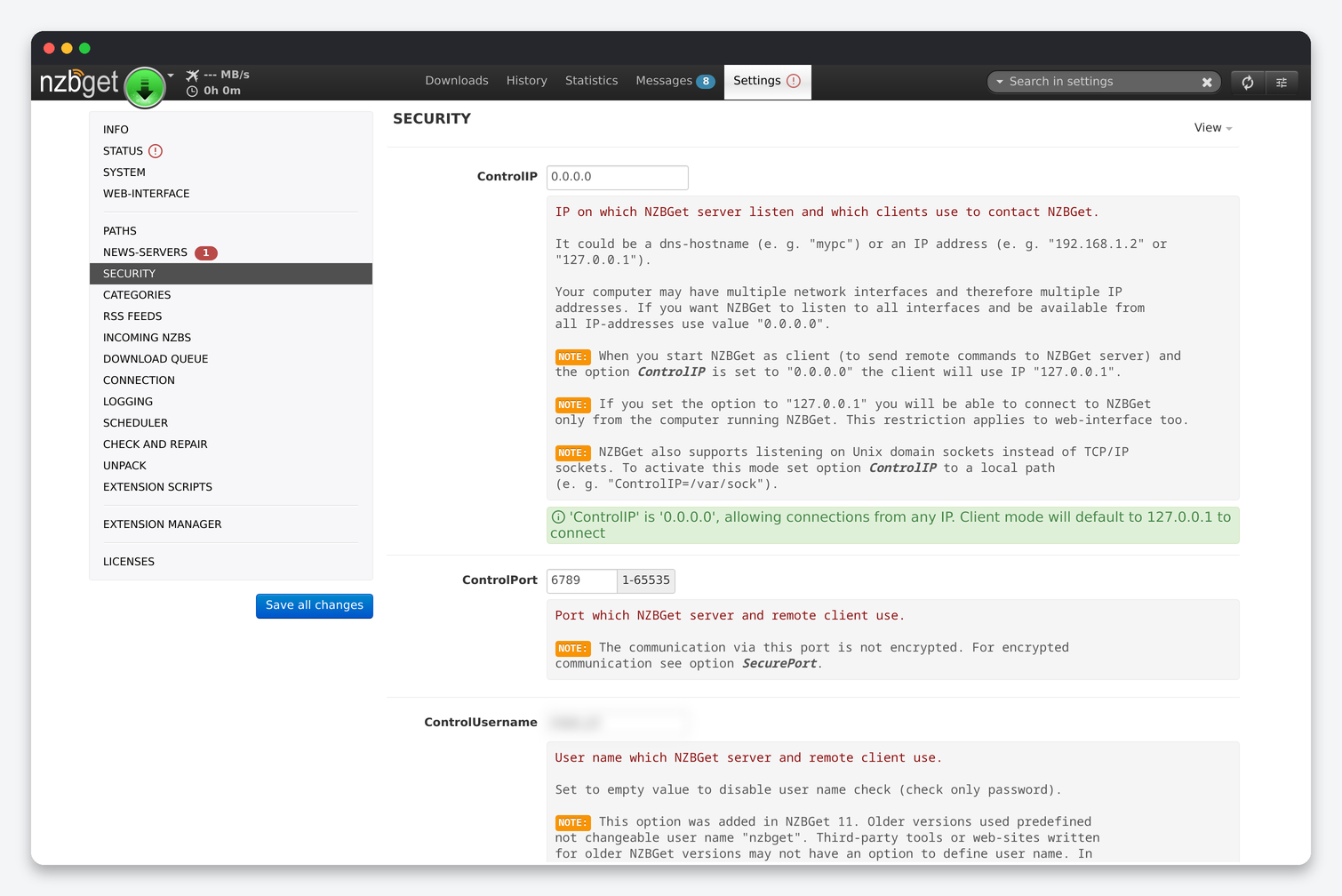Open SCHEDULER settings section
The height and width of the screenshot is (896, 1342).
coord(231,423)
